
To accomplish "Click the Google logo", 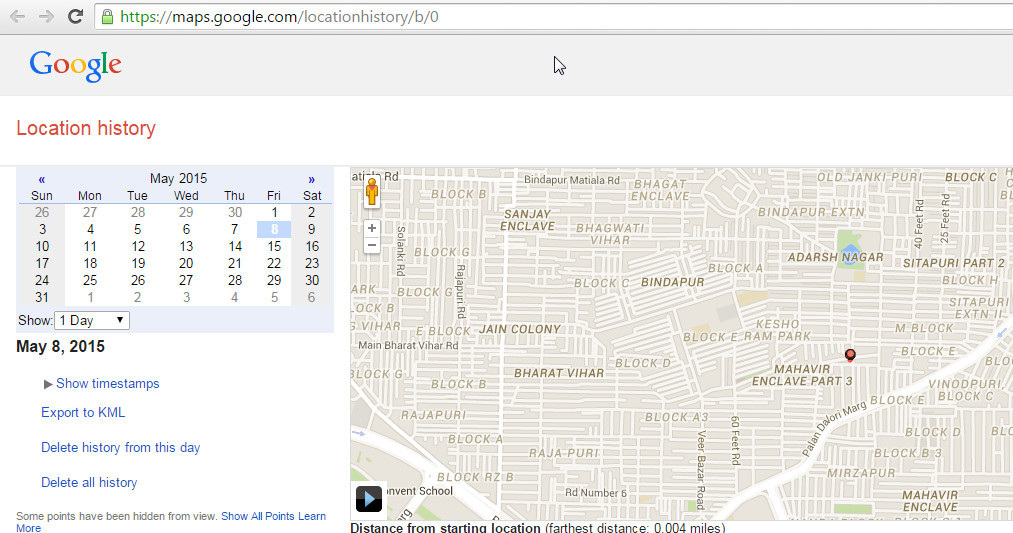I will (76, 65).
